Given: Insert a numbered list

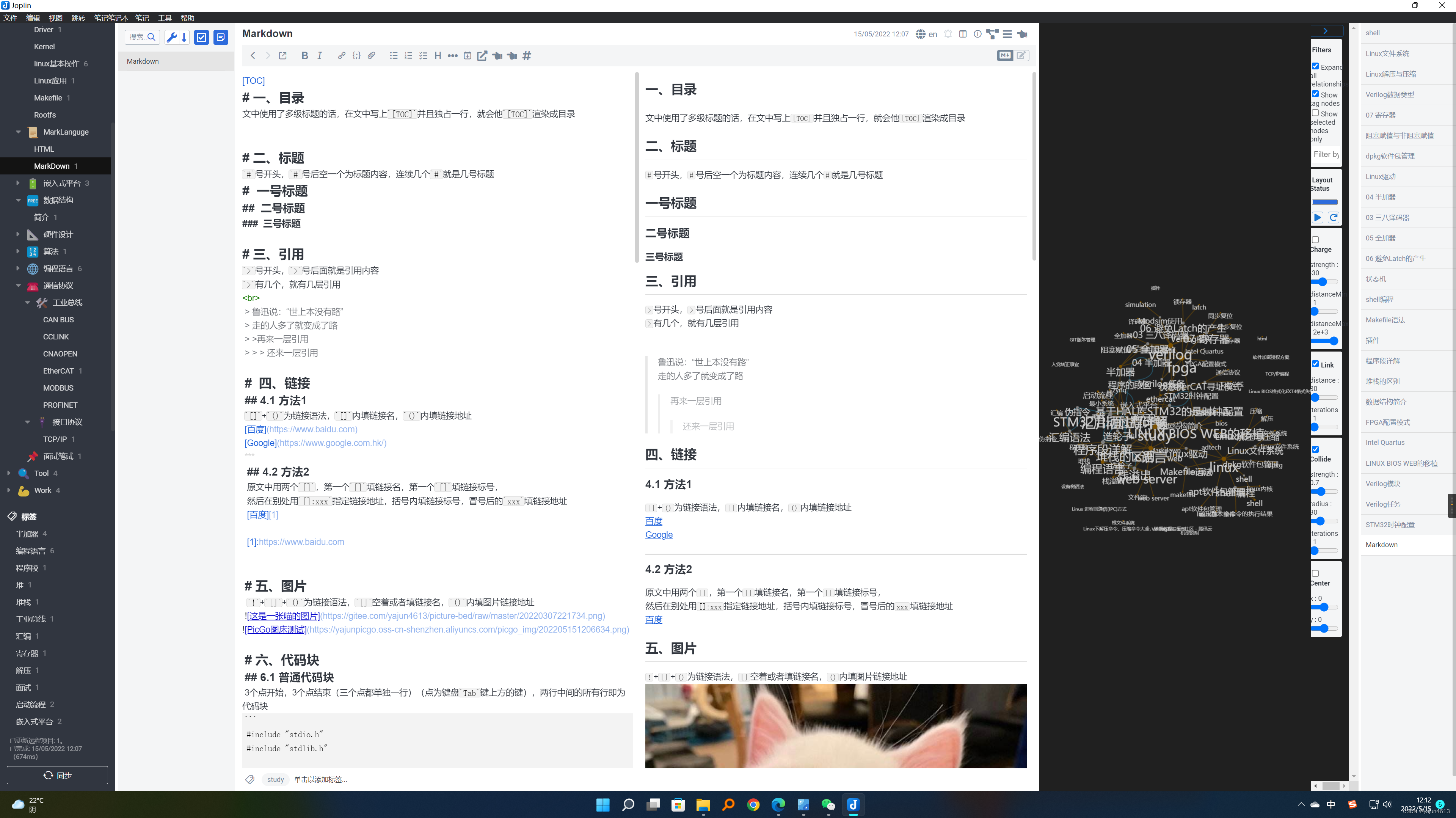Looking at the screenshot, I should pyautogui.click(x=408, y=55).
